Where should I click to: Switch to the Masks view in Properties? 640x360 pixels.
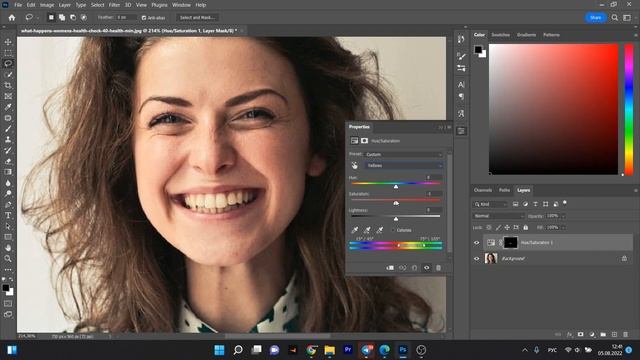click(364, 141)
